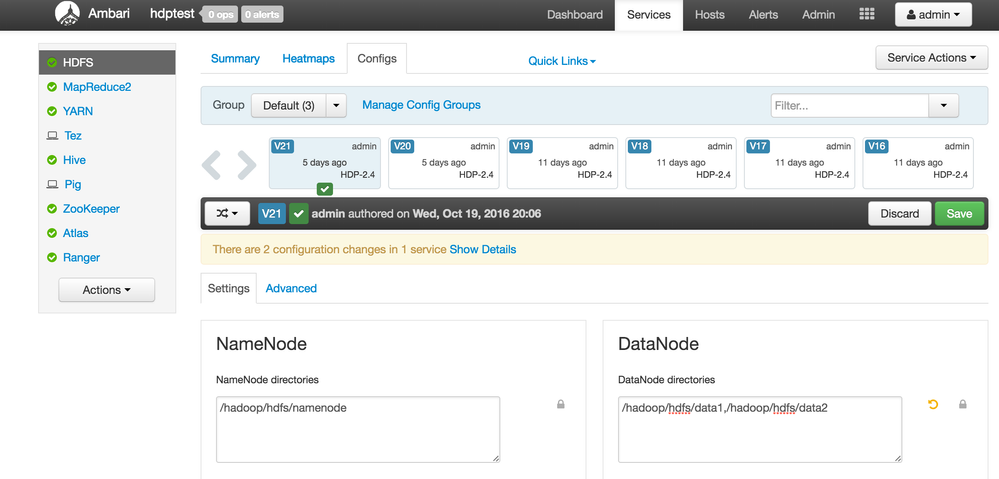This screenshot has height=479, width=999.
Task: Open the views grid icon in top navigation
Action: tap(867, 15)
